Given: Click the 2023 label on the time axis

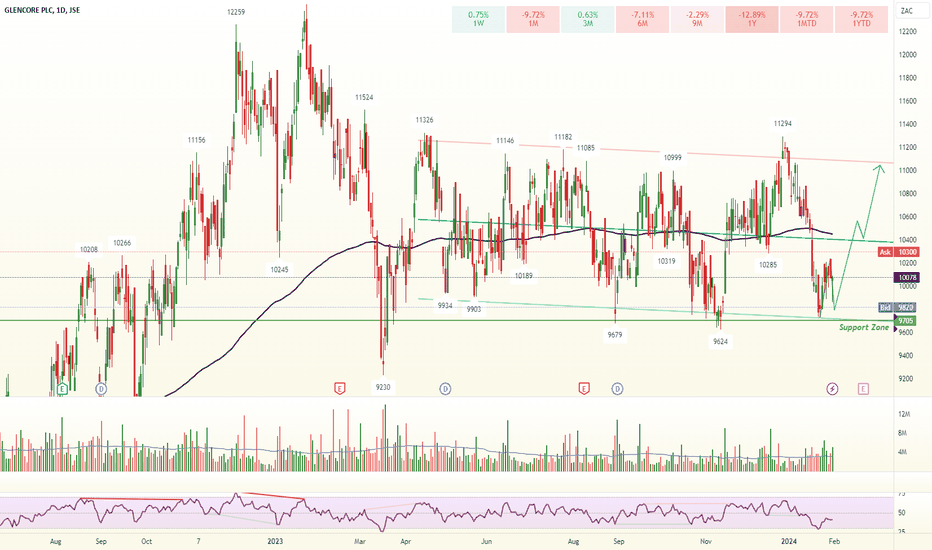Looking at the screenshot, I should pyautogui.click(x=275, y=541).
